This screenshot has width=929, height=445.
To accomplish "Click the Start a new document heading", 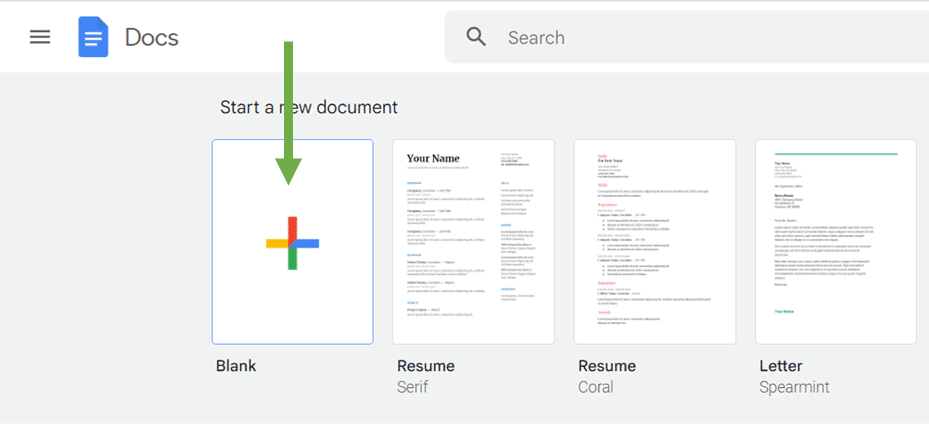I will coord(309,107).
